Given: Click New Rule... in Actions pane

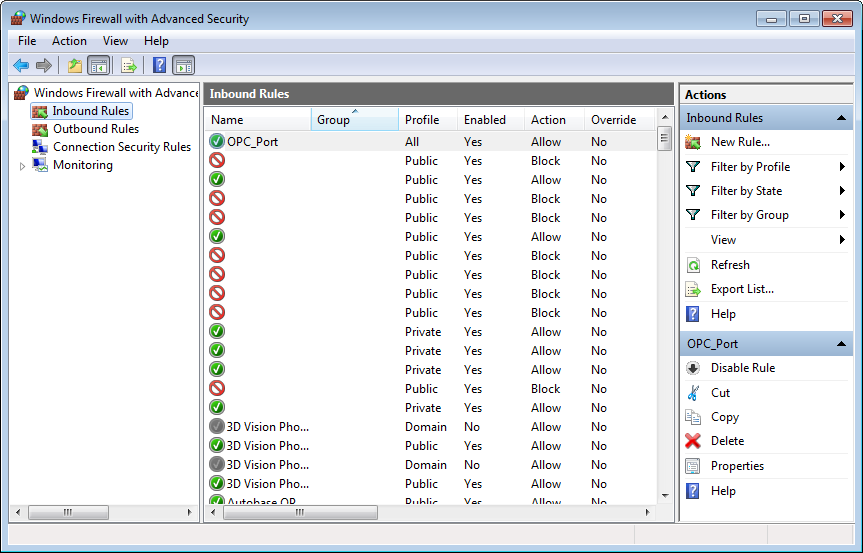Looking at the screenshot, I should tap(740, 142).
